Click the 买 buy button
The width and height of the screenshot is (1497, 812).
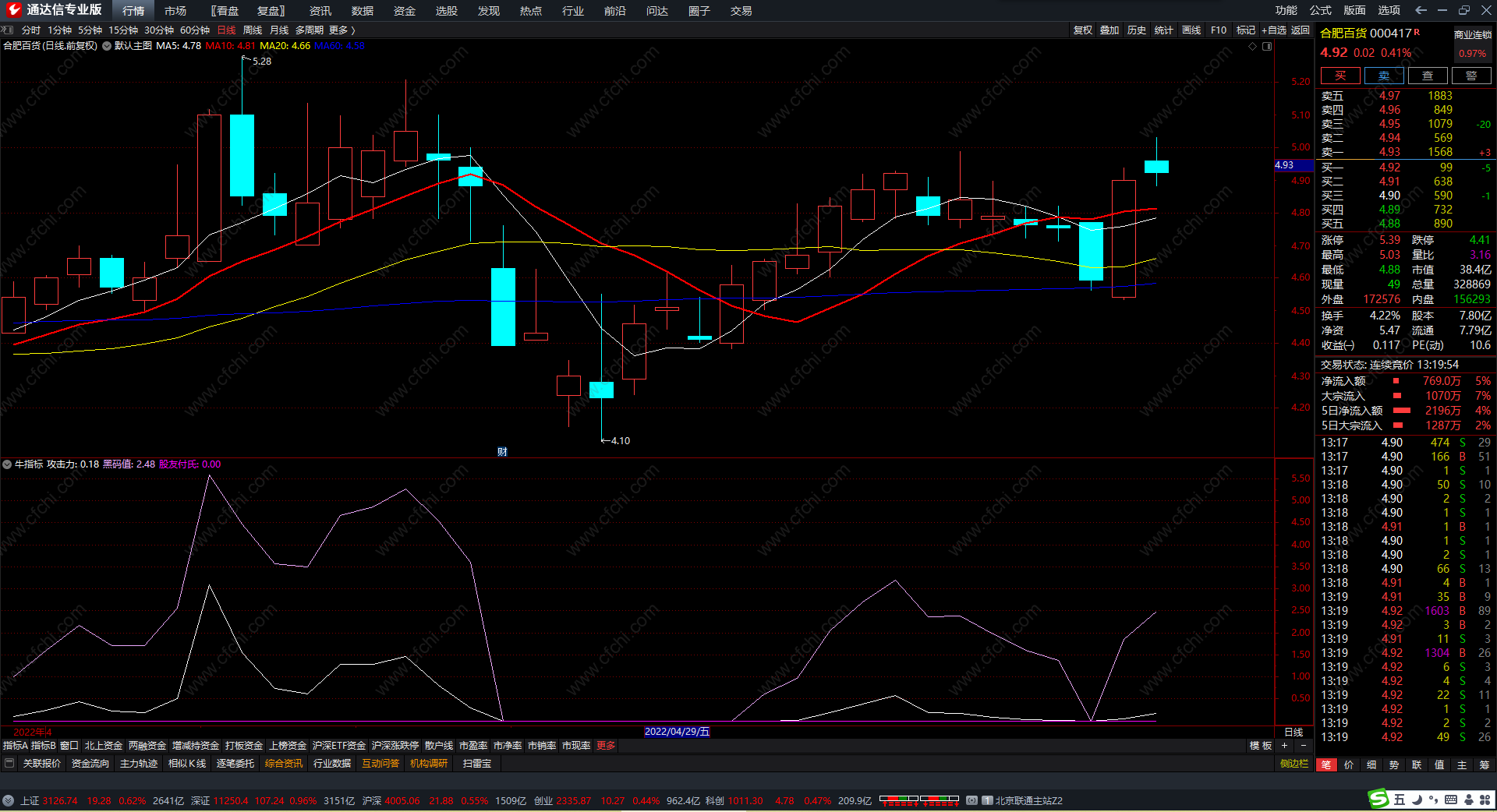click(1340, 76)
